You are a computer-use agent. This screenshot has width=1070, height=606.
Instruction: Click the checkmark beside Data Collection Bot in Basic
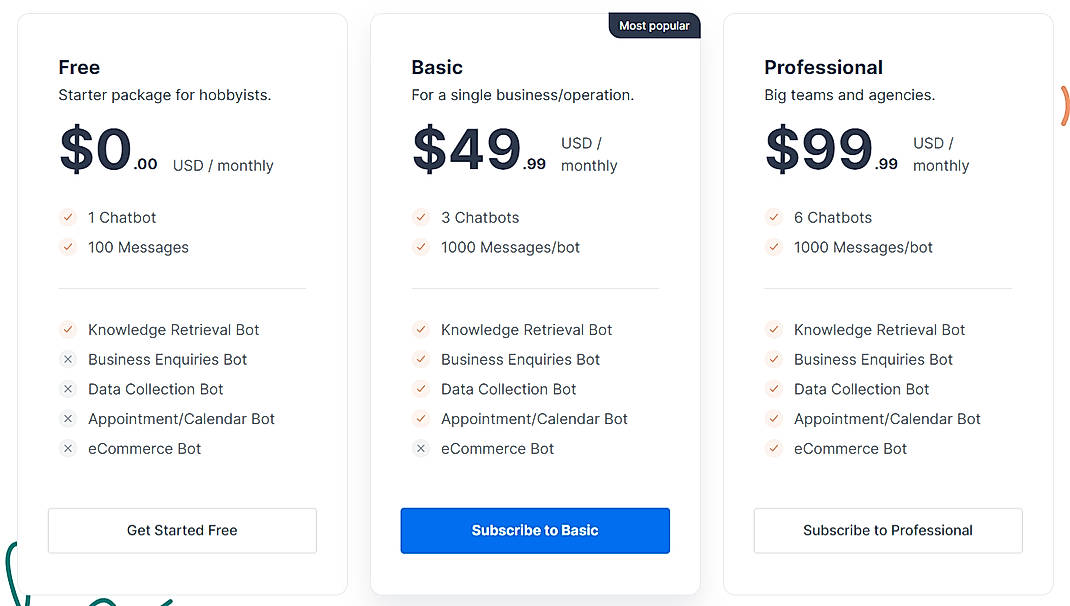pos(421,389)
